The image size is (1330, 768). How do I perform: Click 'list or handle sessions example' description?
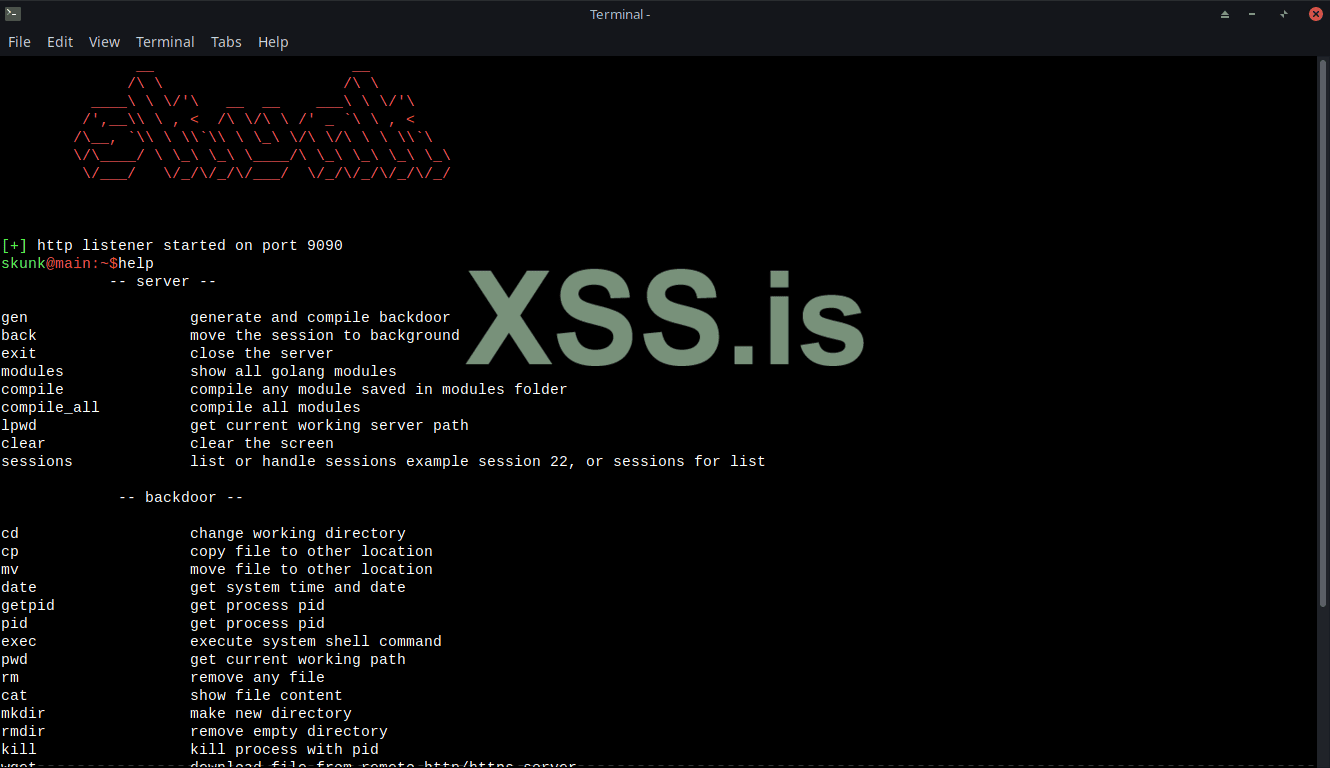pyautogui.click(x=478, y=462)
